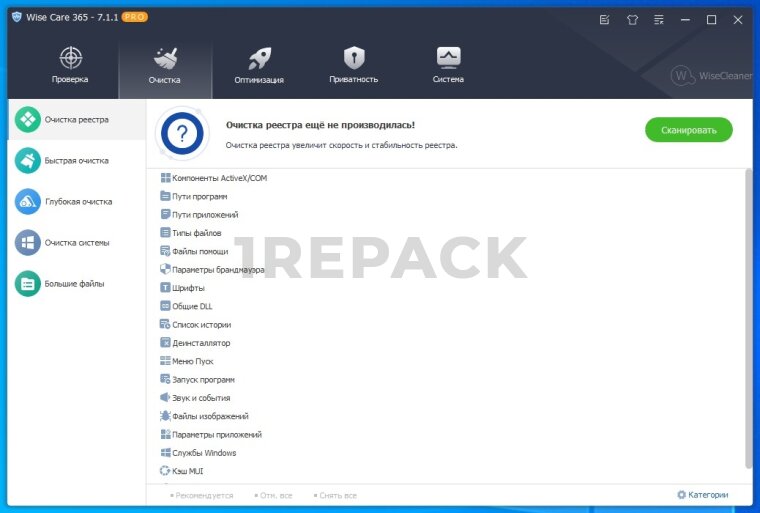Click the blue question mark status icon
Viewport: 760px width, 513px height.
(185, 134)
